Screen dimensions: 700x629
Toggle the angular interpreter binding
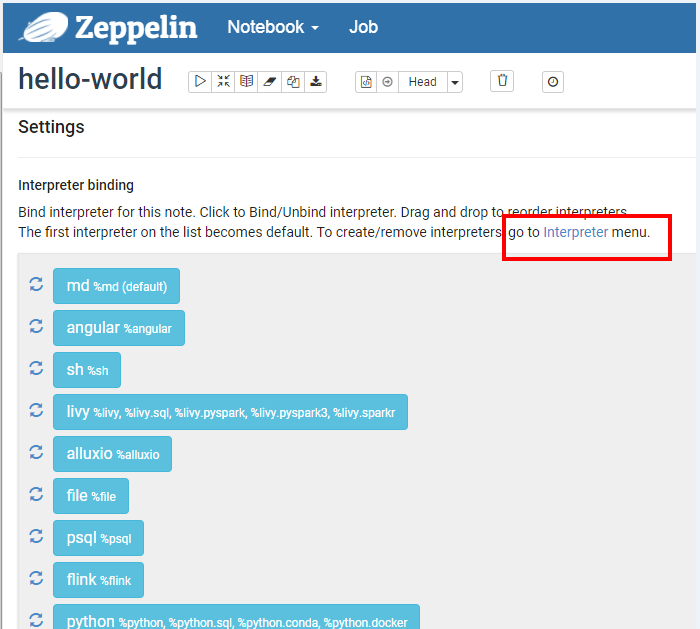[x=118, y=328]
